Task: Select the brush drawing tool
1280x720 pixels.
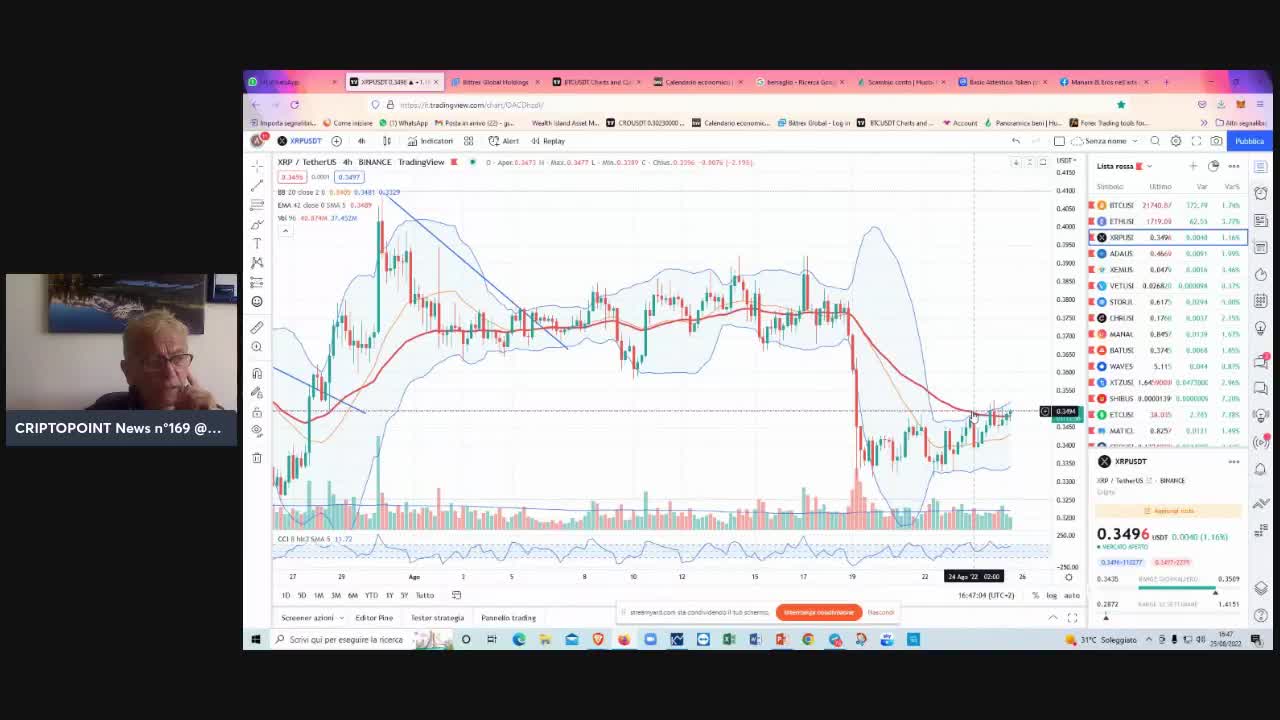Action: coord(257,224)
